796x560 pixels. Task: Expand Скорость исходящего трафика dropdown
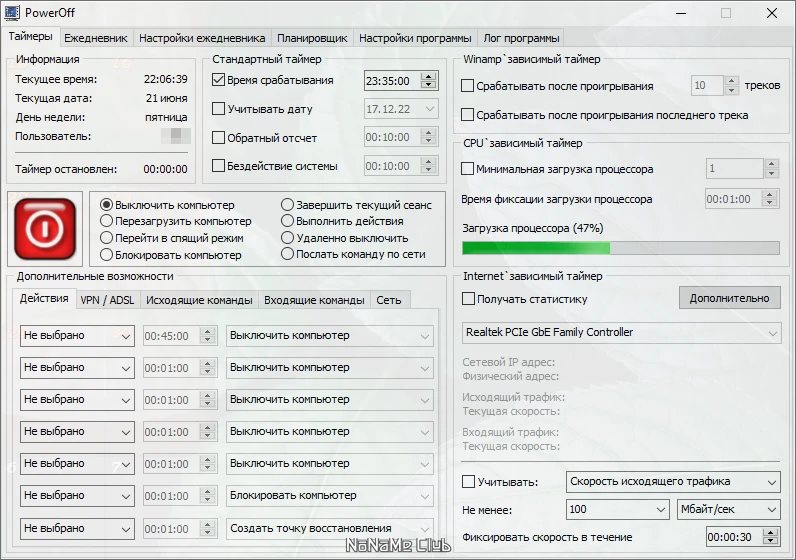[673, 481]
